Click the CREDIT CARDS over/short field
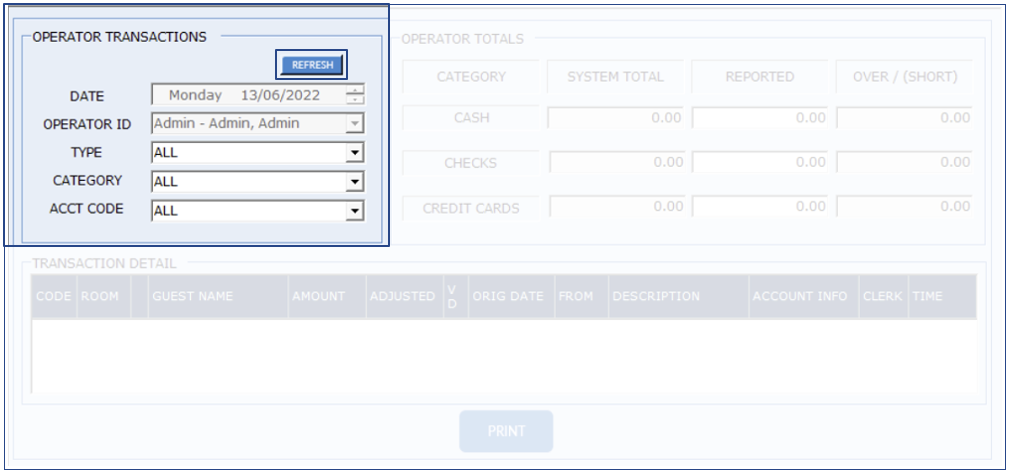Image resolution: width=1011 pixels, height=476 pixels. [904, 207]
